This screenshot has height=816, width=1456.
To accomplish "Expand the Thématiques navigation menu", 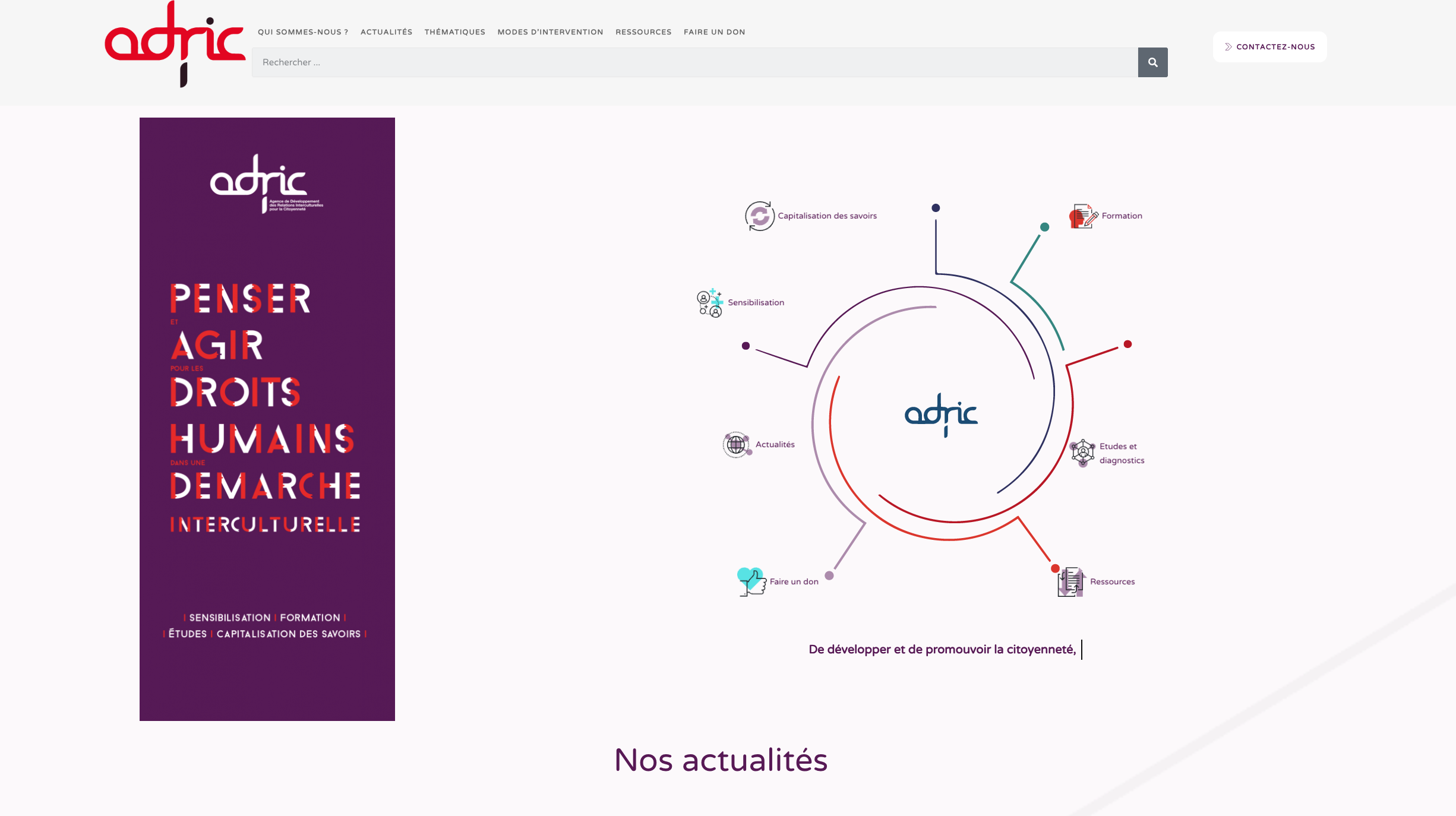I will 454,32.
